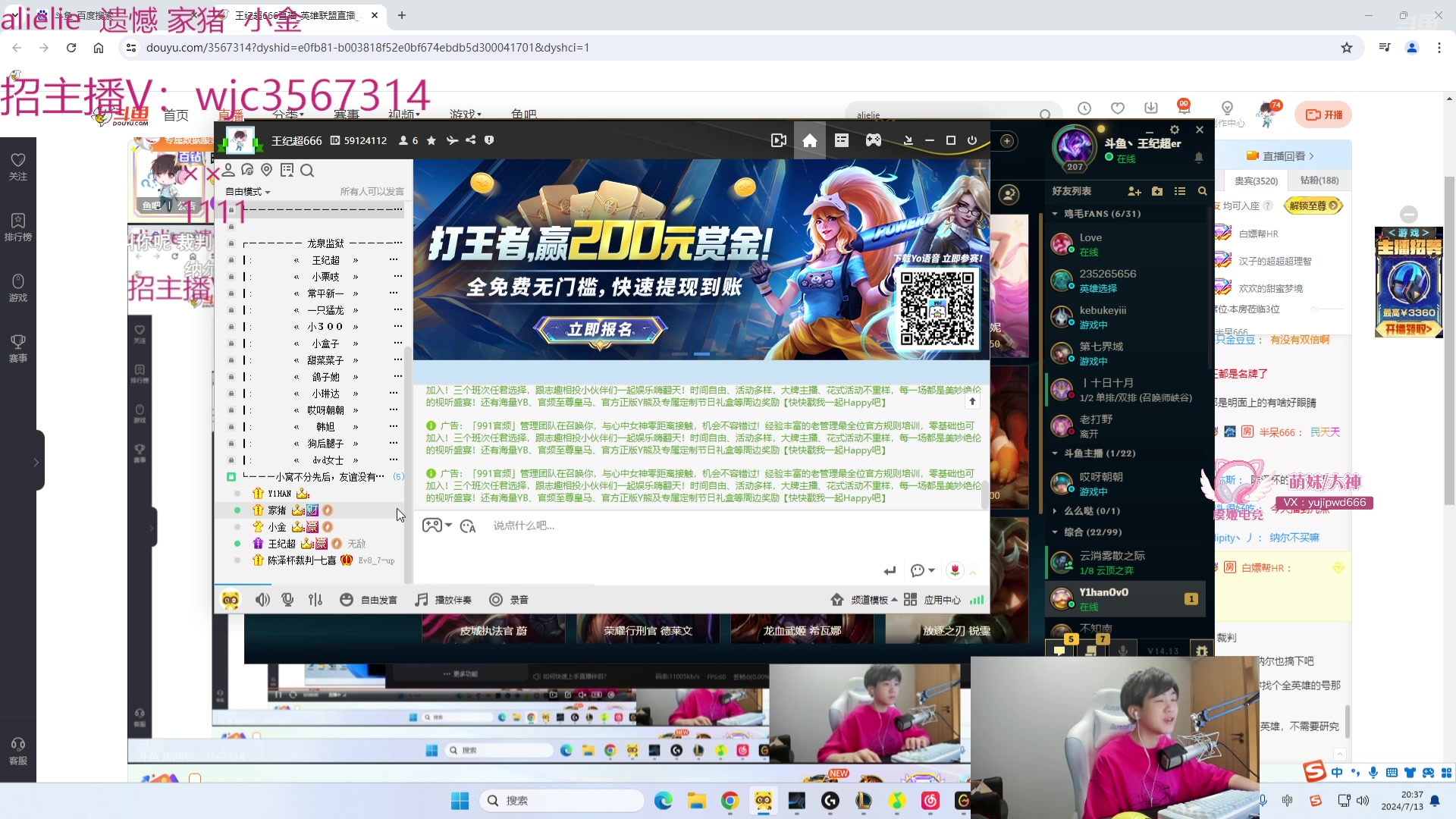Click the 立即报名 signup banner button
This screenshot has width=1456, height=819.
[600, 330]
